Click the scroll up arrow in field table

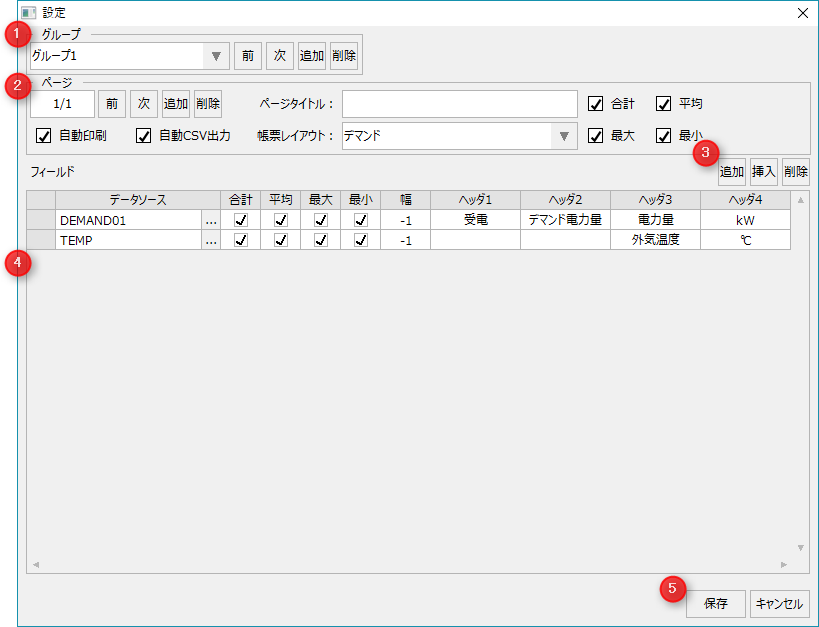click(800, 198)
